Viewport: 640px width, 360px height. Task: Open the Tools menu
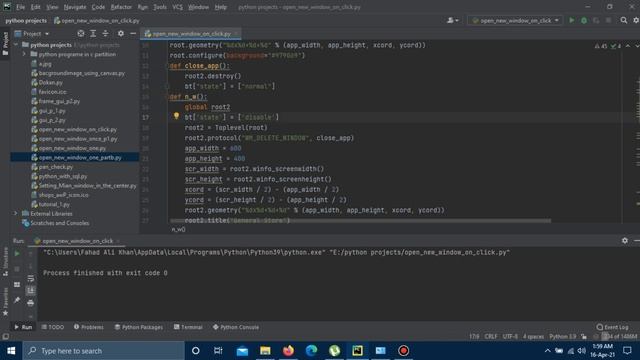click(160, 7)
